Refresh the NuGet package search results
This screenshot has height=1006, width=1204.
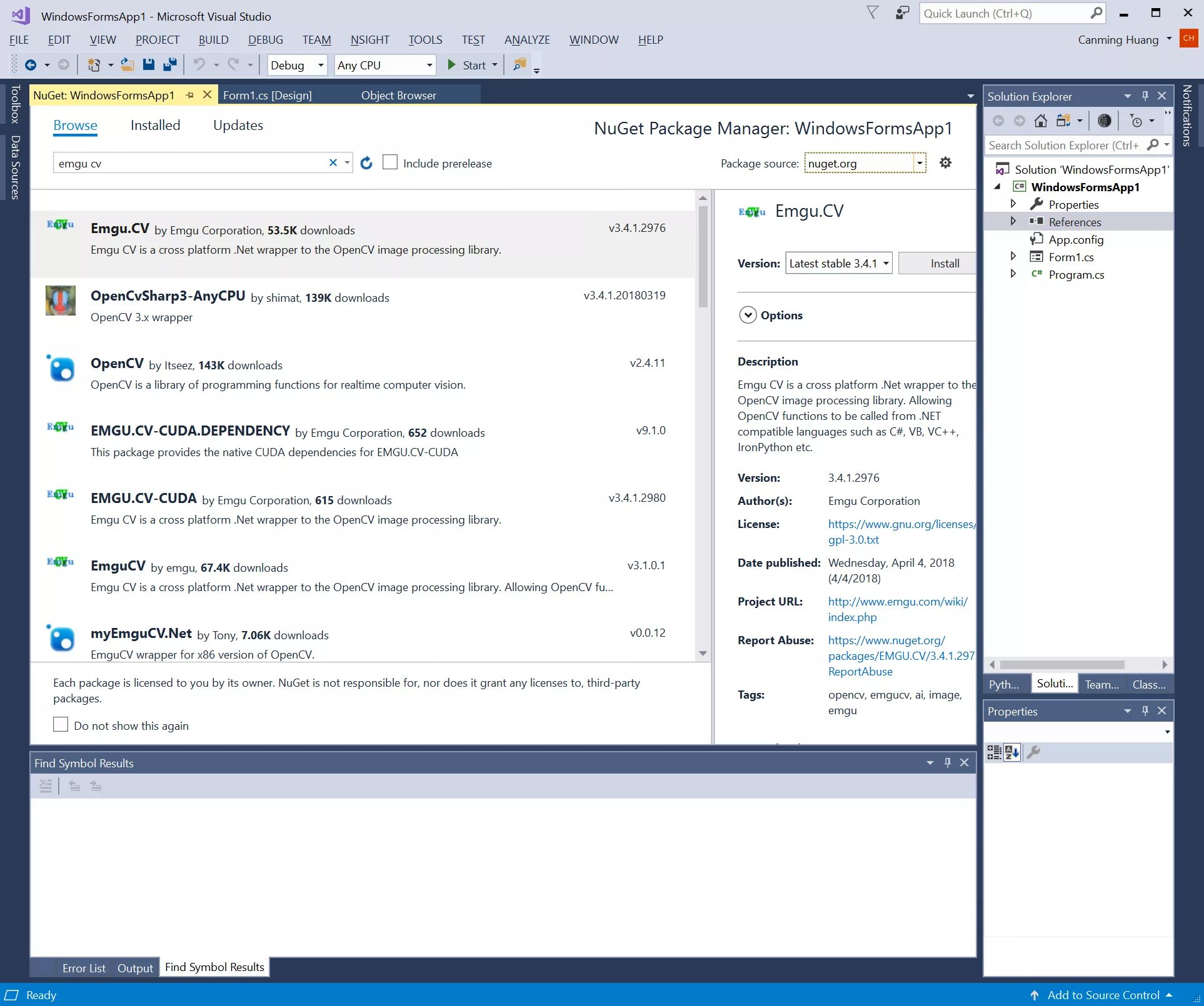tap(366, 163)
